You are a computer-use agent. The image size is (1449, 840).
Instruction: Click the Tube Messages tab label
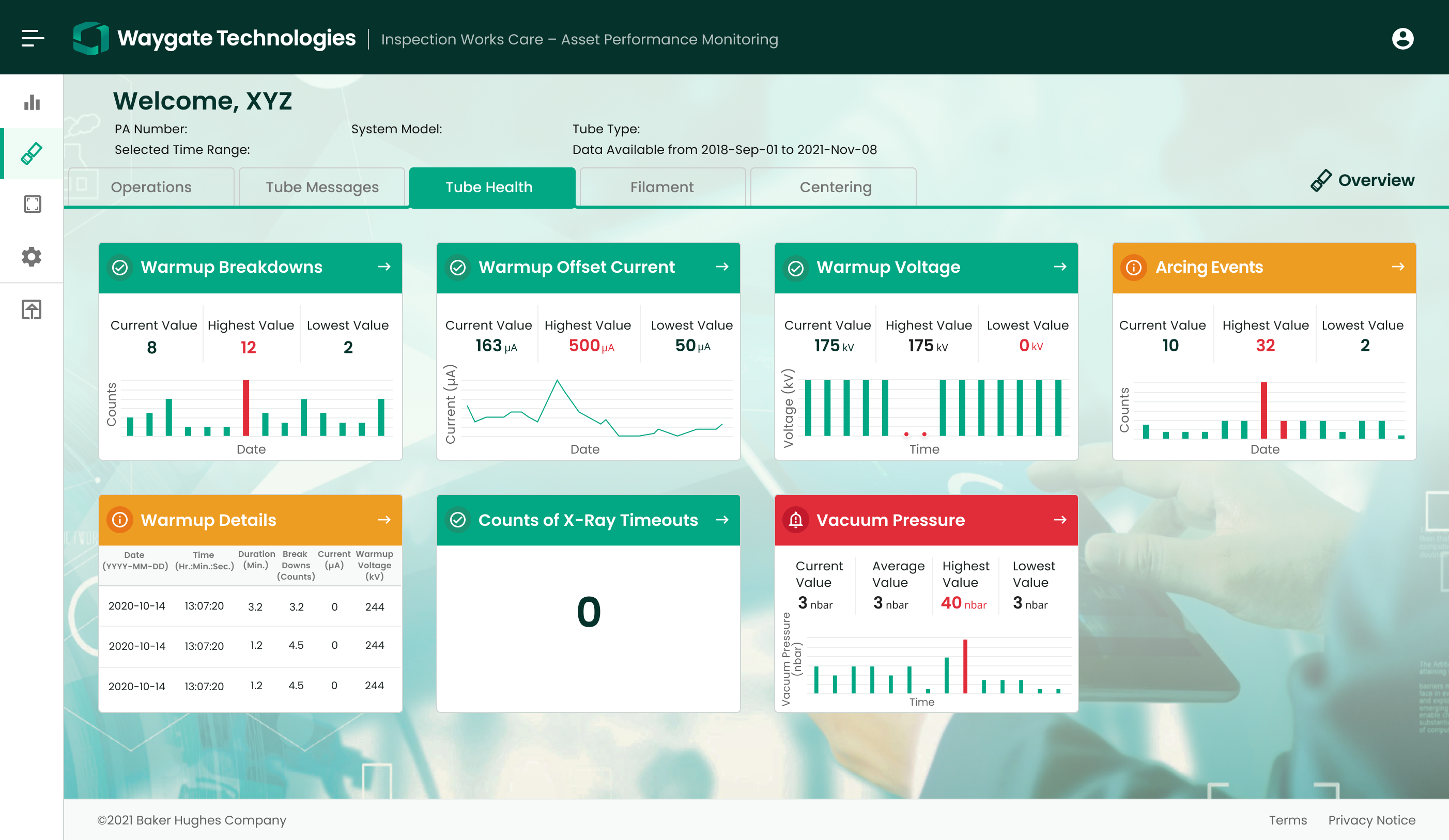tap(322, 187)
